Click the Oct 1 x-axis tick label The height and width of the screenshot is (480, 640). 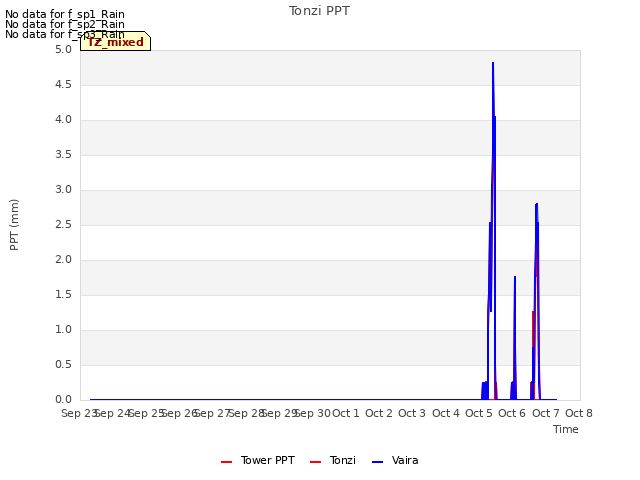[346, 413]
